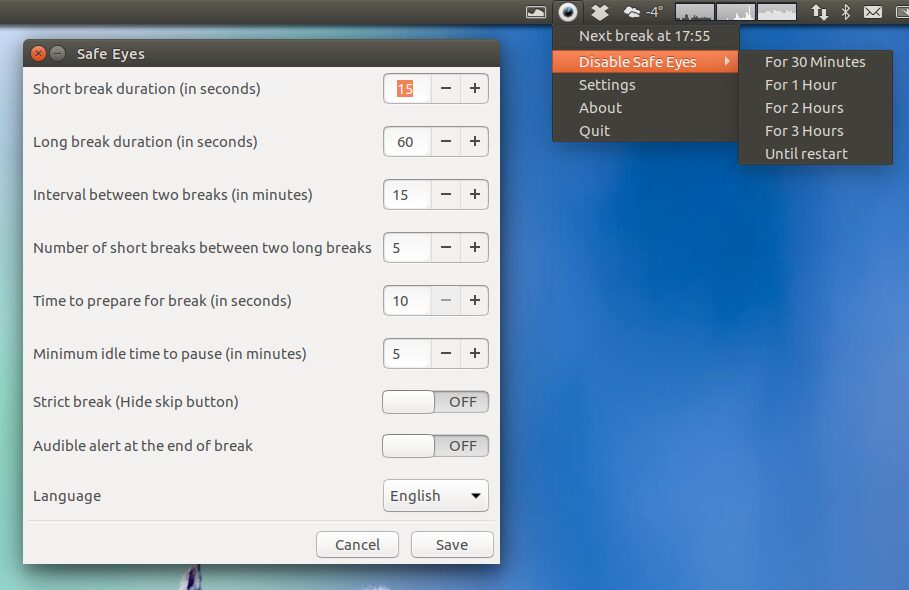909x590 pixels.
Task: Click the Save button
Action: point(451,545)
